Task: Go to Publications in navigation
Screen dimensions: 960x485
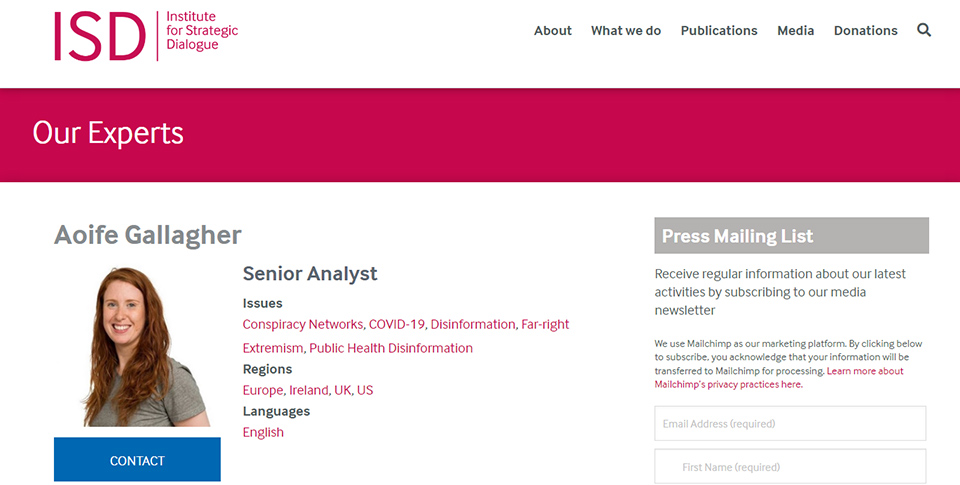Action: coord(719,31)
